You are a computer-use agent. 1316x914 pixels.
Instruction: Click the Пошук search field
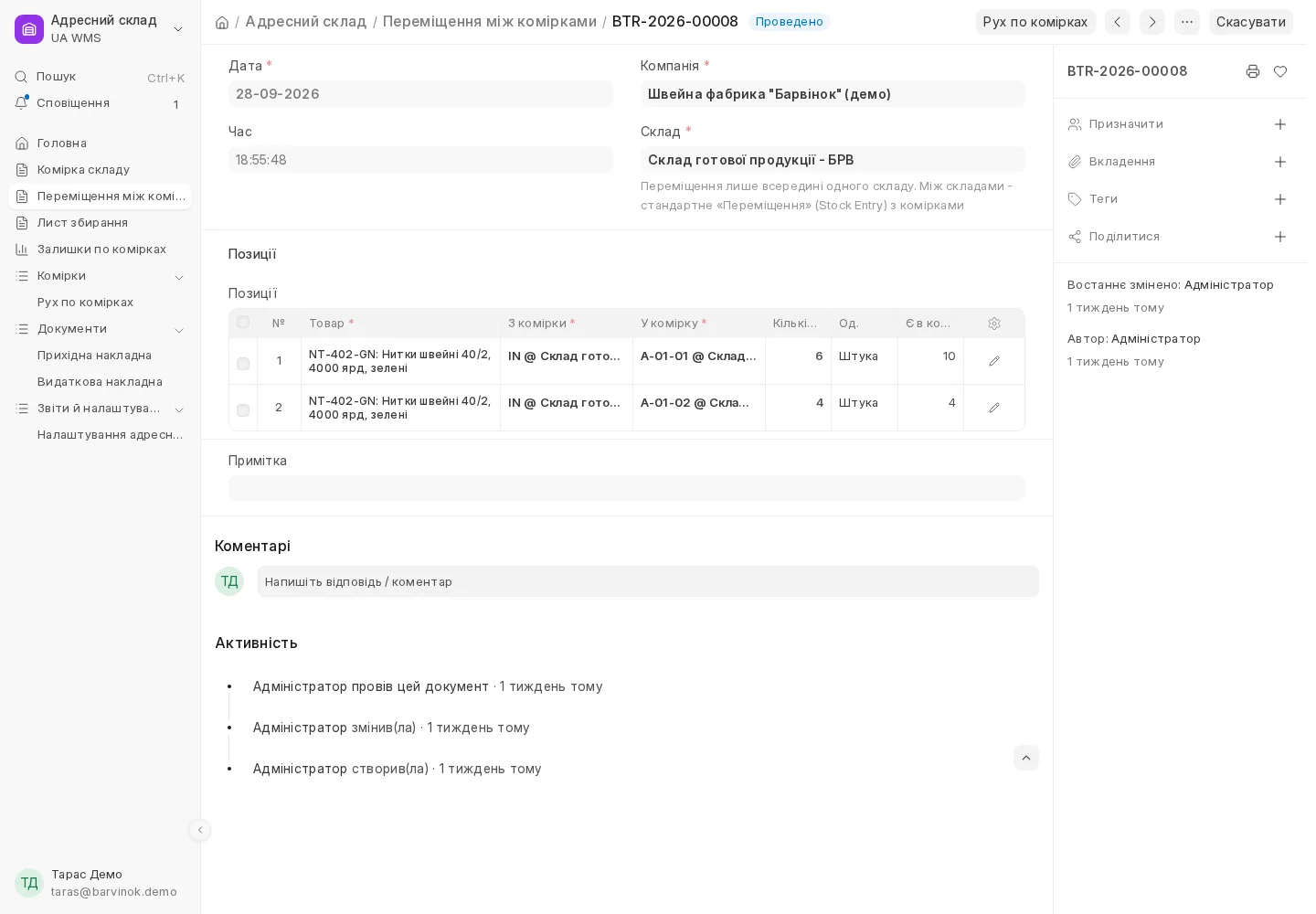101,77
